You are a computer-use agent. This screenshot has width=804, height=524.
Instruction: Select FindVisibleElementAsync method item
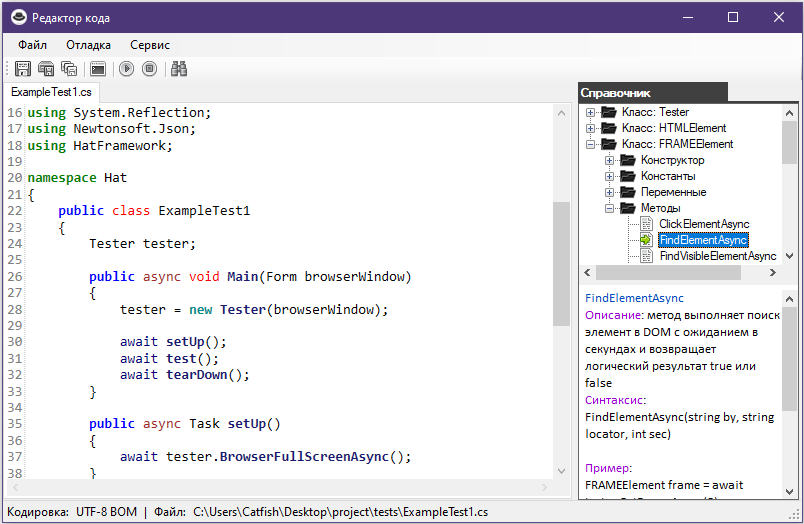coord(717,256)
